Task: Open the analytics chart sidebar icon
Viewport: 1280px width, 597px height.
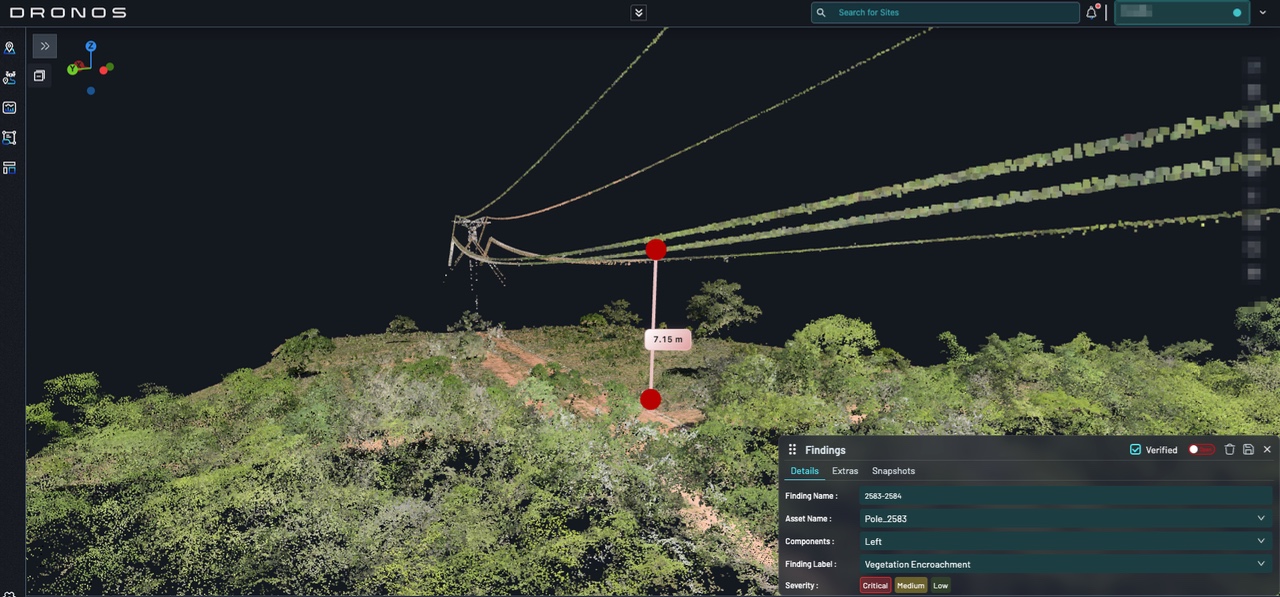Action: tap(10, 108)
